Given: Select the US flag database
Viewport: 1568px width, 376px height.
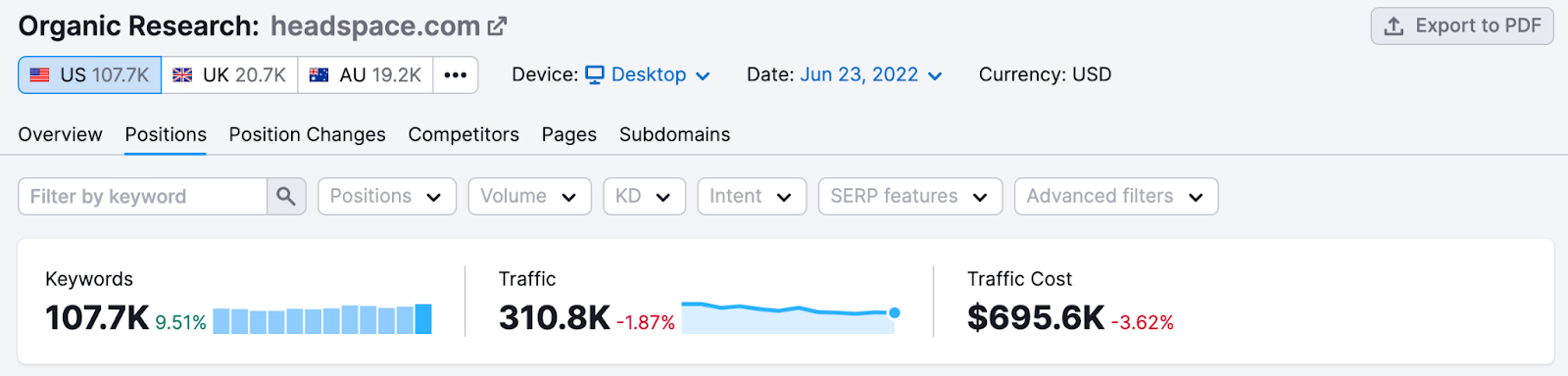Looking at the screenshot, I should pyautogui.click(x=90, y=75).
